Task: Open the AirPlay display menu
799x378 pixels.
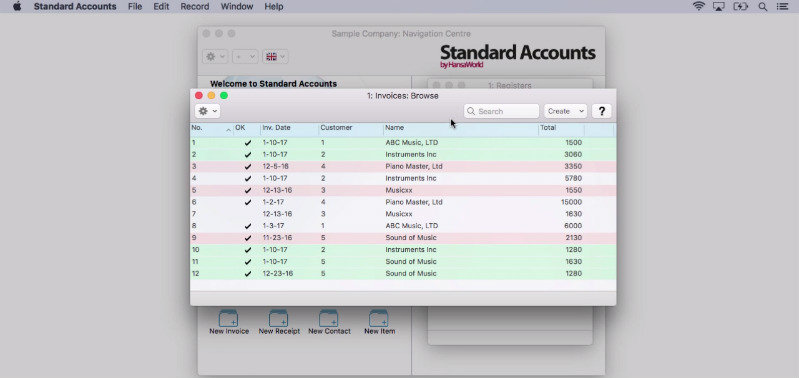Action: [718, 7]
